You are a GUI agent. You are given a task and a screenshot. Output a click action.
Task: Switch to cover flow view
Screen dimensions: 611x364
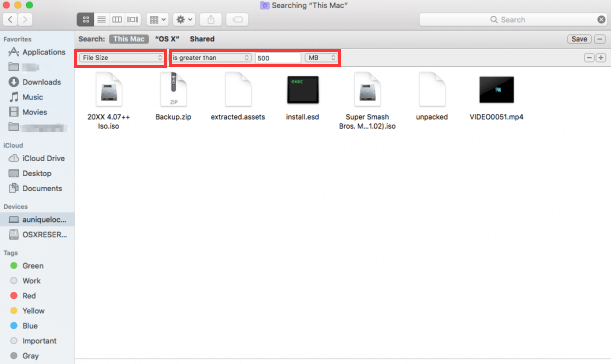(x=132, y=19)
